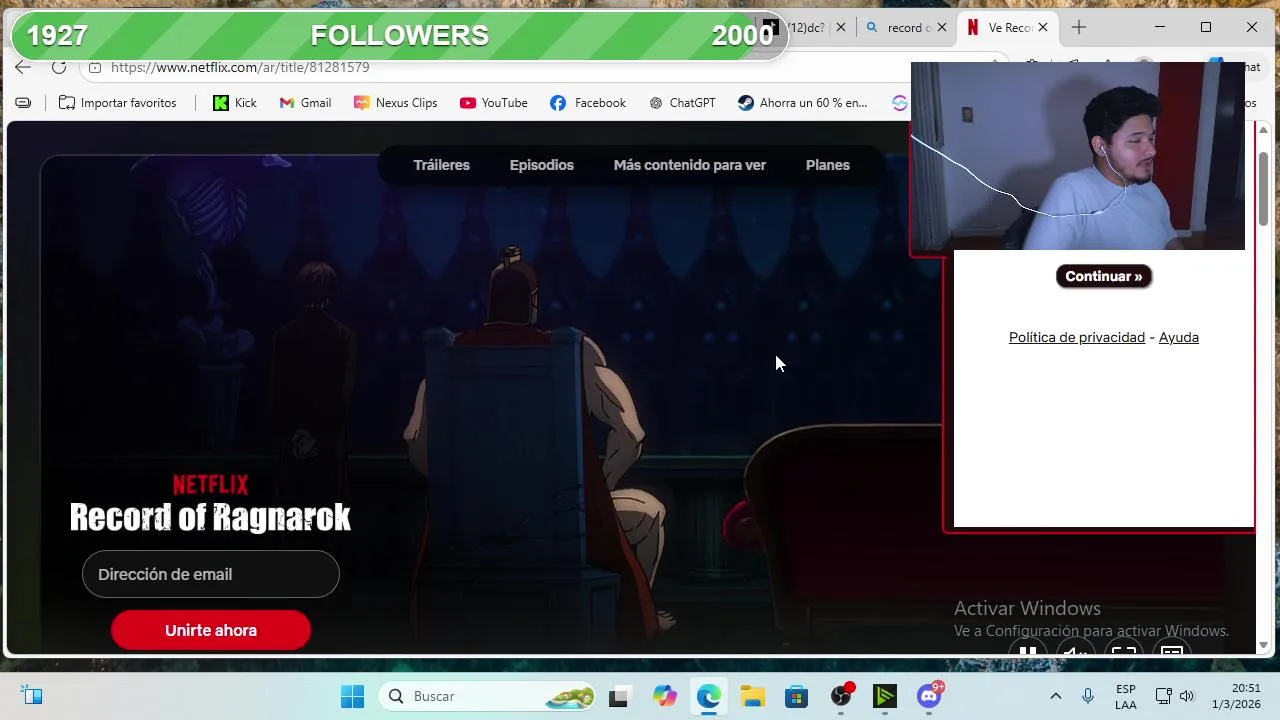Open the swirl-icon bookmark after Ahorra
This screenshot has width=1280, height=720.
coord(899,103)
